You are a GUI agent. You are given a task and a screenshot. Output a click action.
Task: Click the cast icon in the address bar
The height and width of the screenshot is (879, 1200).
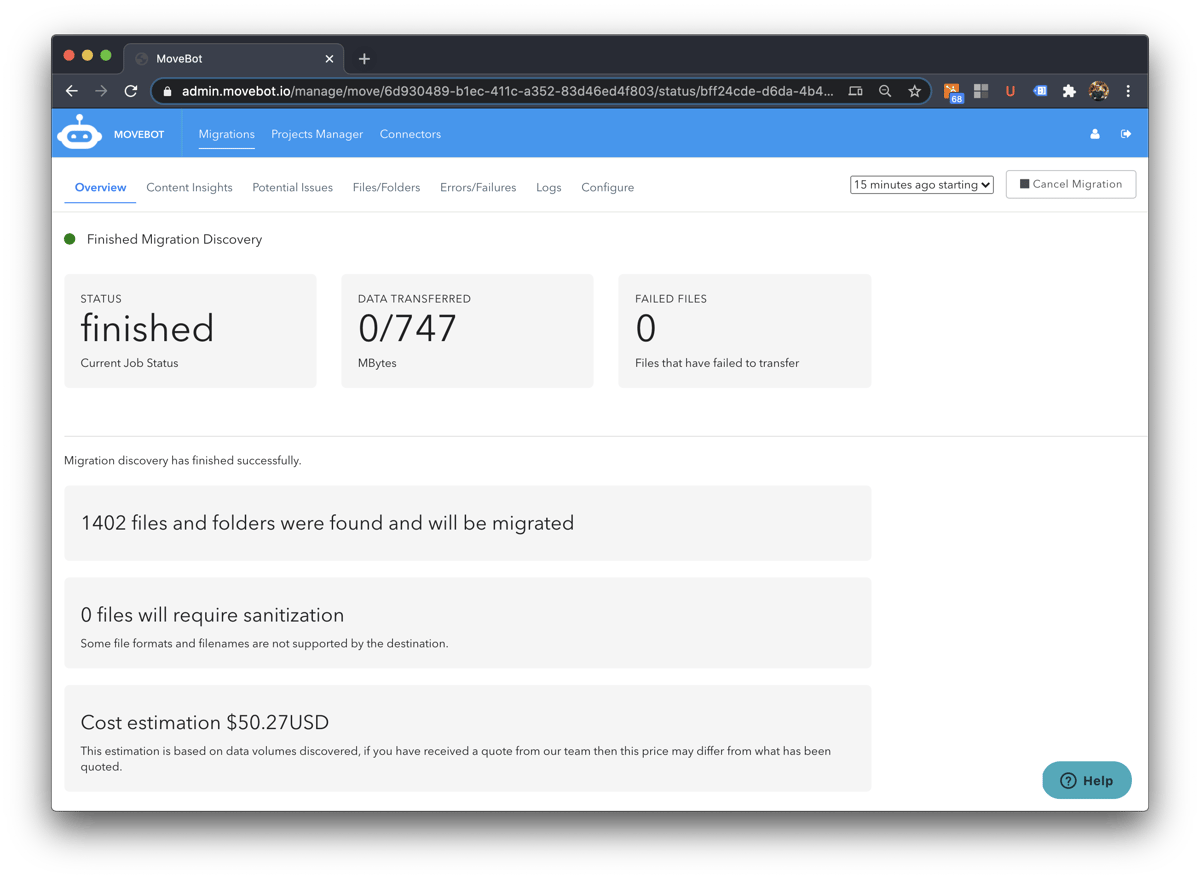coord(855,90)
